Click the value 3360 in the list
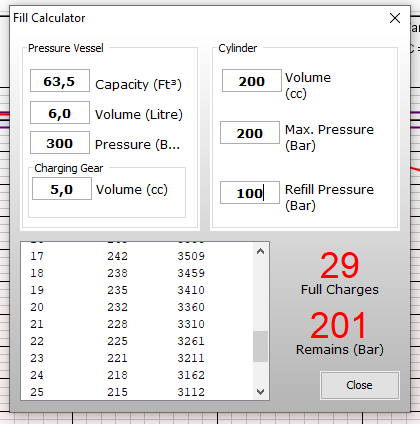420x424 pixels. click(x=191, y=307)
